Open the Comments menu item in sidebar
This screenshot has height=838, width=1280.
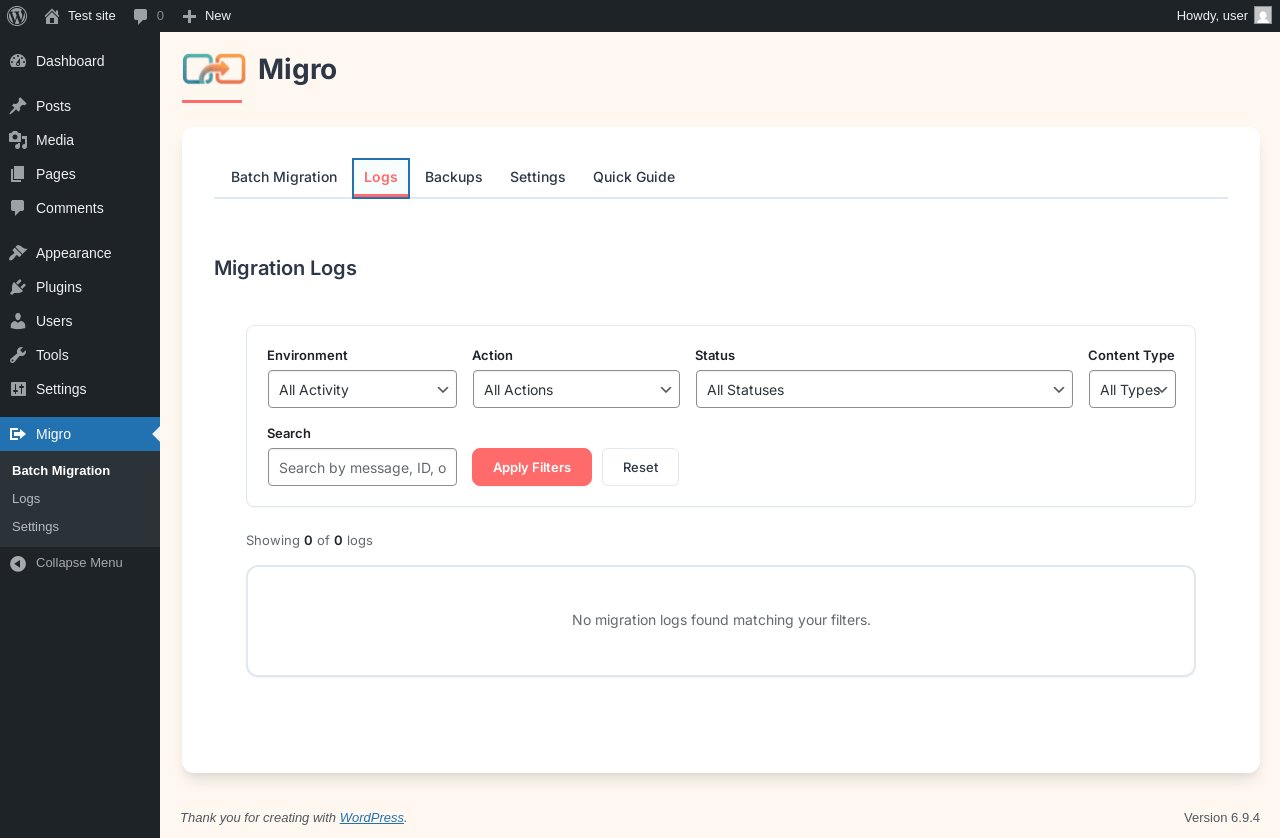click(80, 208)
